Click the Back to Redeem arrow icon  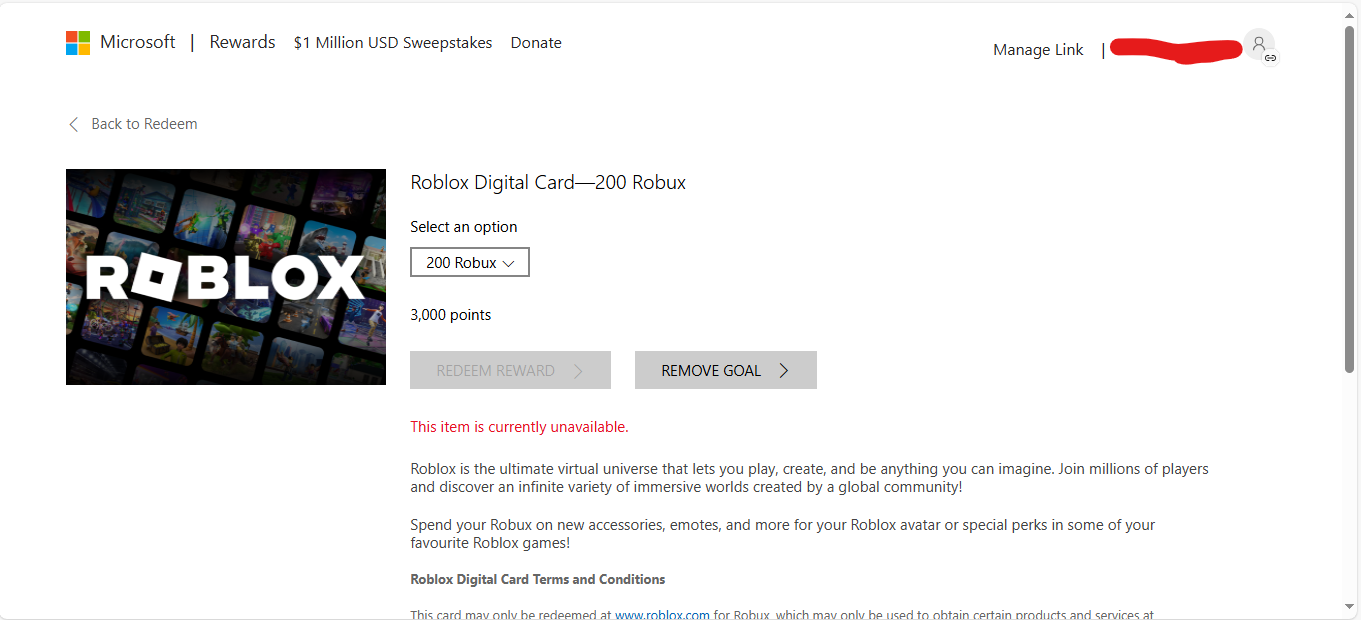click(73, 124)
